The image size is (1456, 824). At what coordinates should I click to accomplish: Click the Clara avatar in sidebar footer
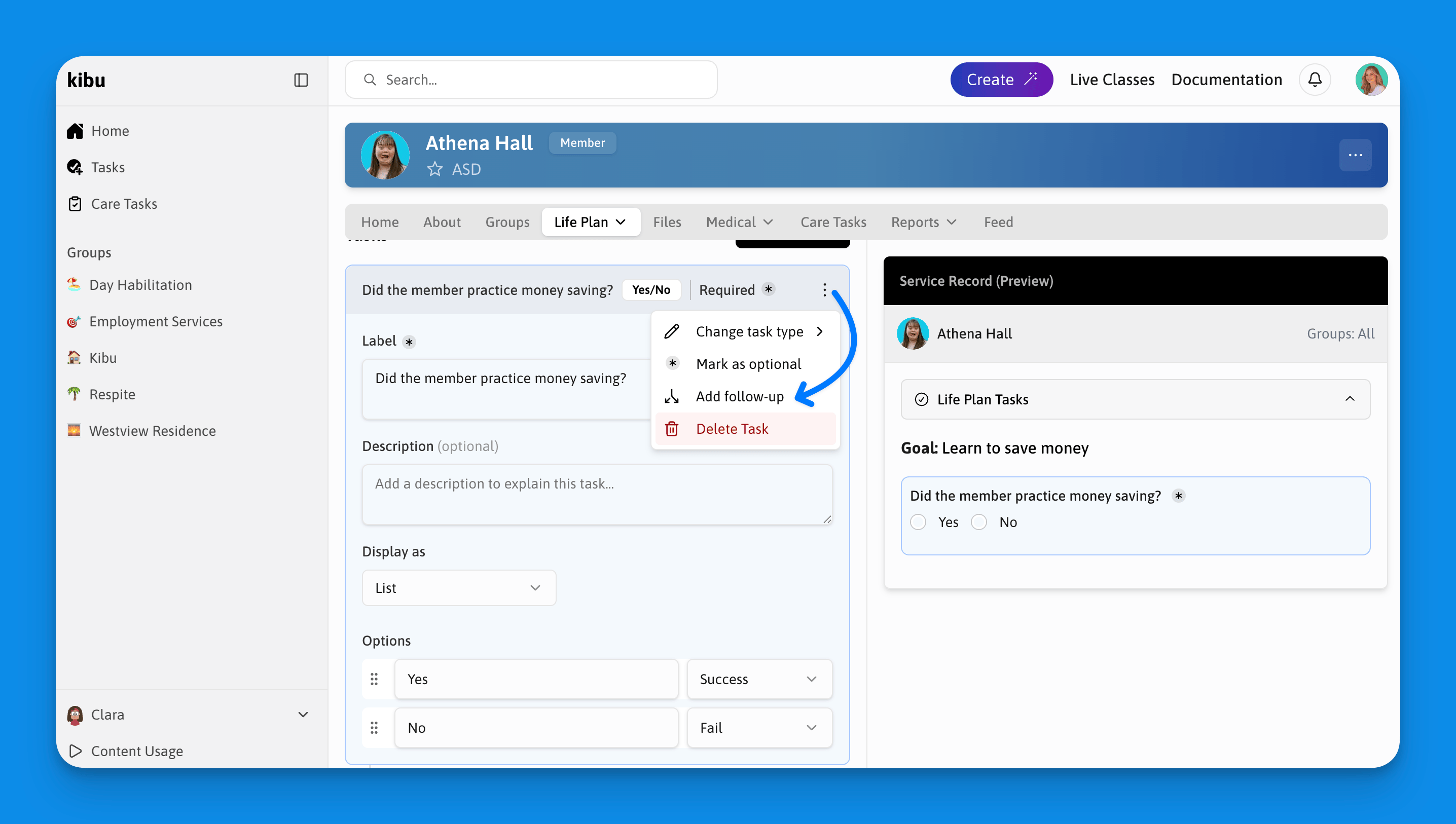pos(75,715)
